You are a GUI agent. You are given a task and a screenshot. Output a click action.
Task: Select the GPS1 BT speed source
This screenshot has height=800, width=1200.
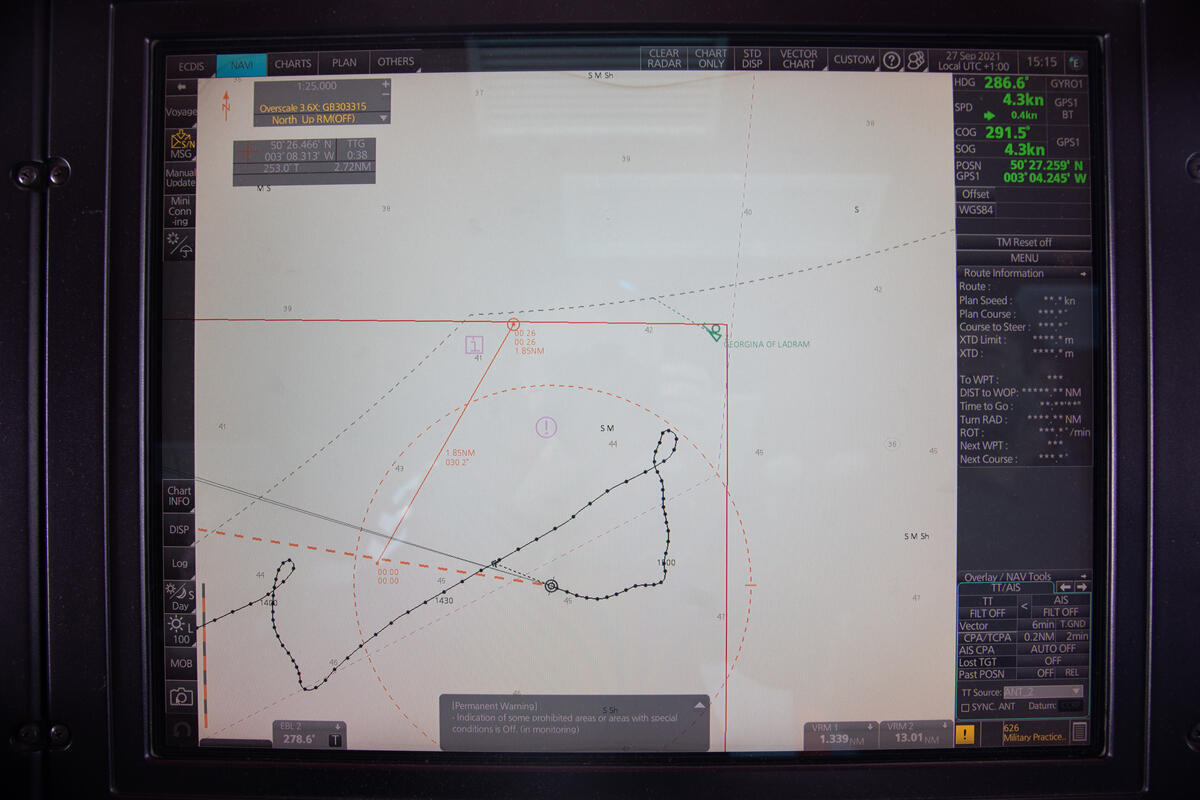1066,108
